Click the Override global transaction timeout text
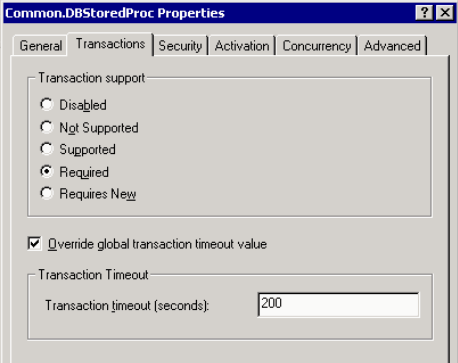The height and width of the screenshot is (363, 458). pos(157,244)
